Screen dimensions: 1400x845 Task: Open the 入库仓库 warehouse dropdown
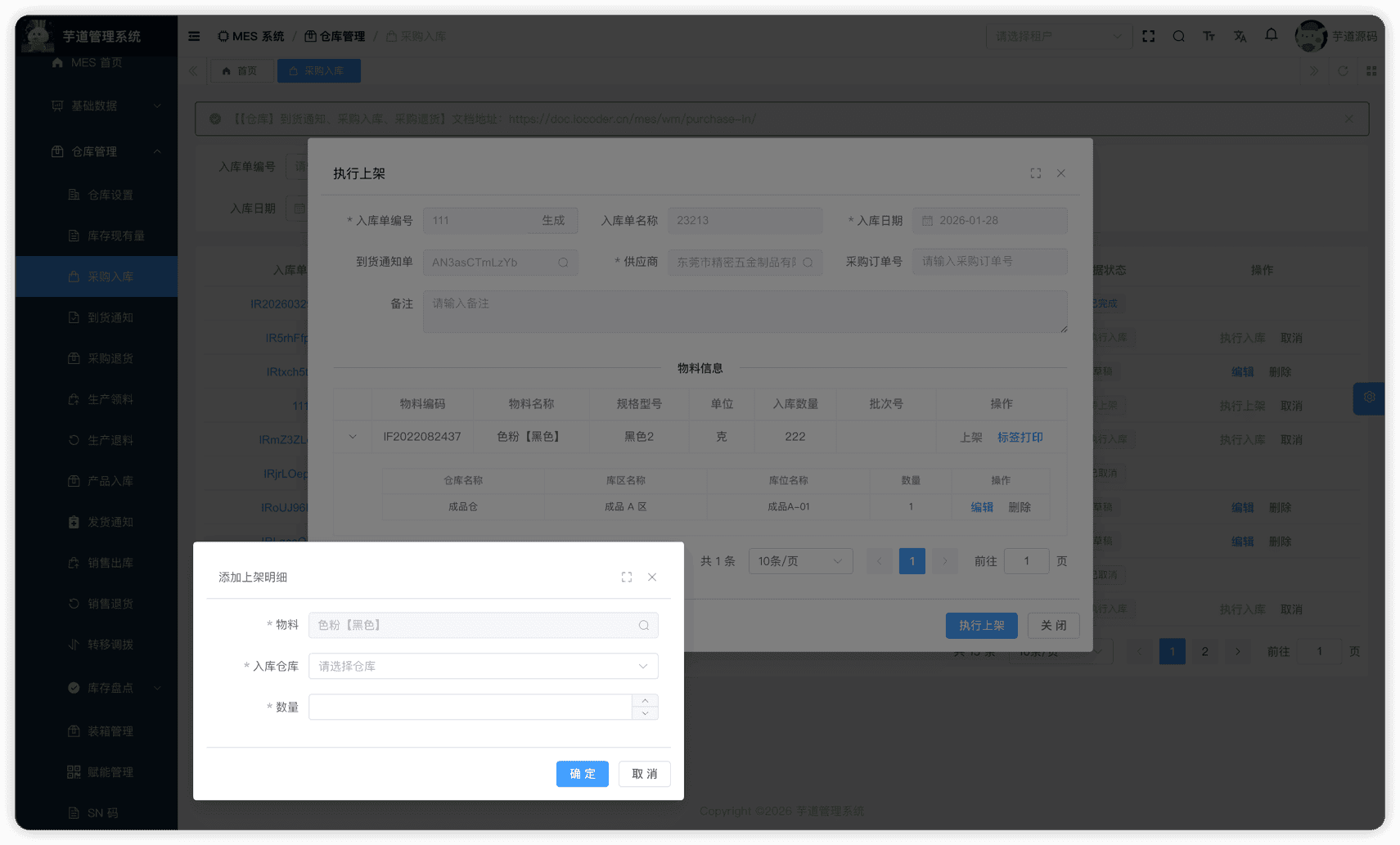[x=483, y=667]
